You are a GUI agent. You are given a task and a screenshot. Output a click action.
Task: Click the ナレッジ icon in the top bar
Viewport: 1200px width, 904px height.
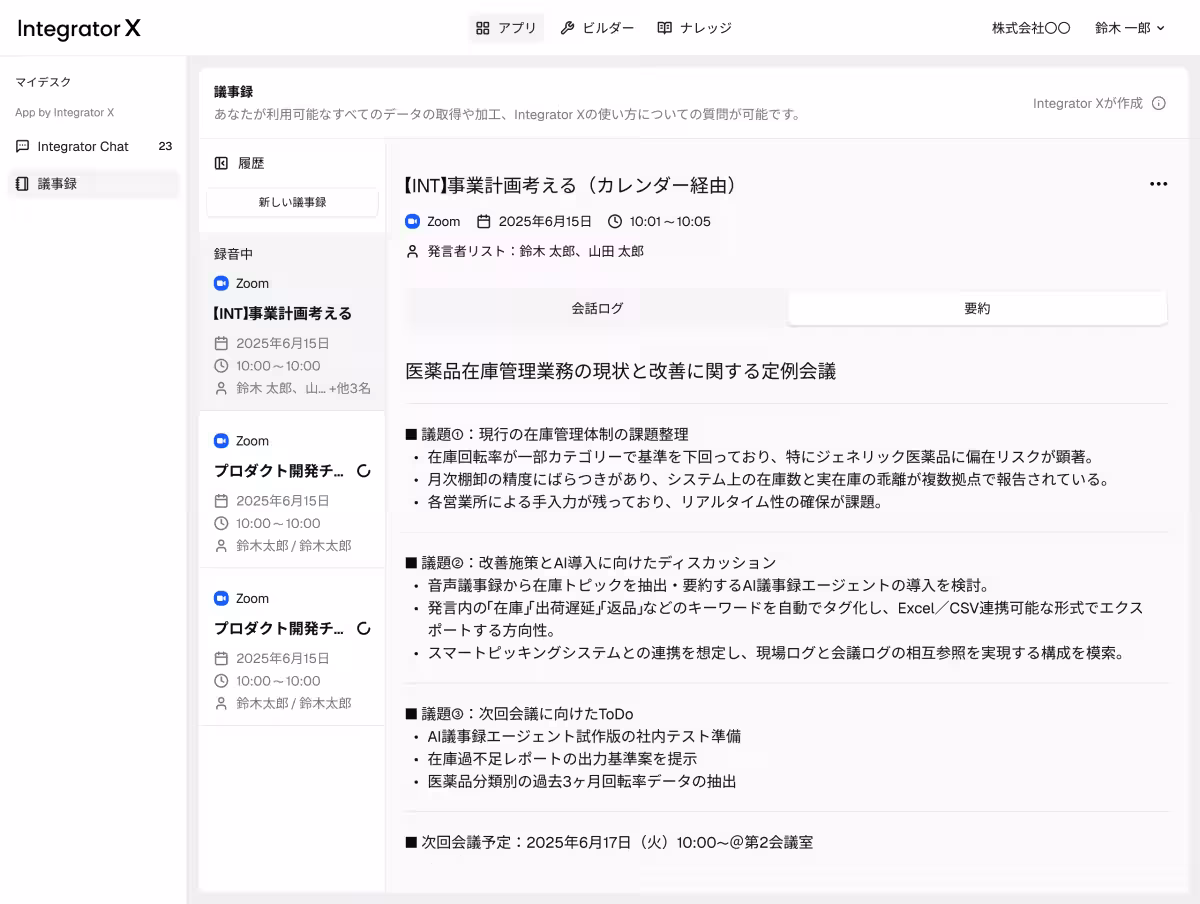(663, 27)
